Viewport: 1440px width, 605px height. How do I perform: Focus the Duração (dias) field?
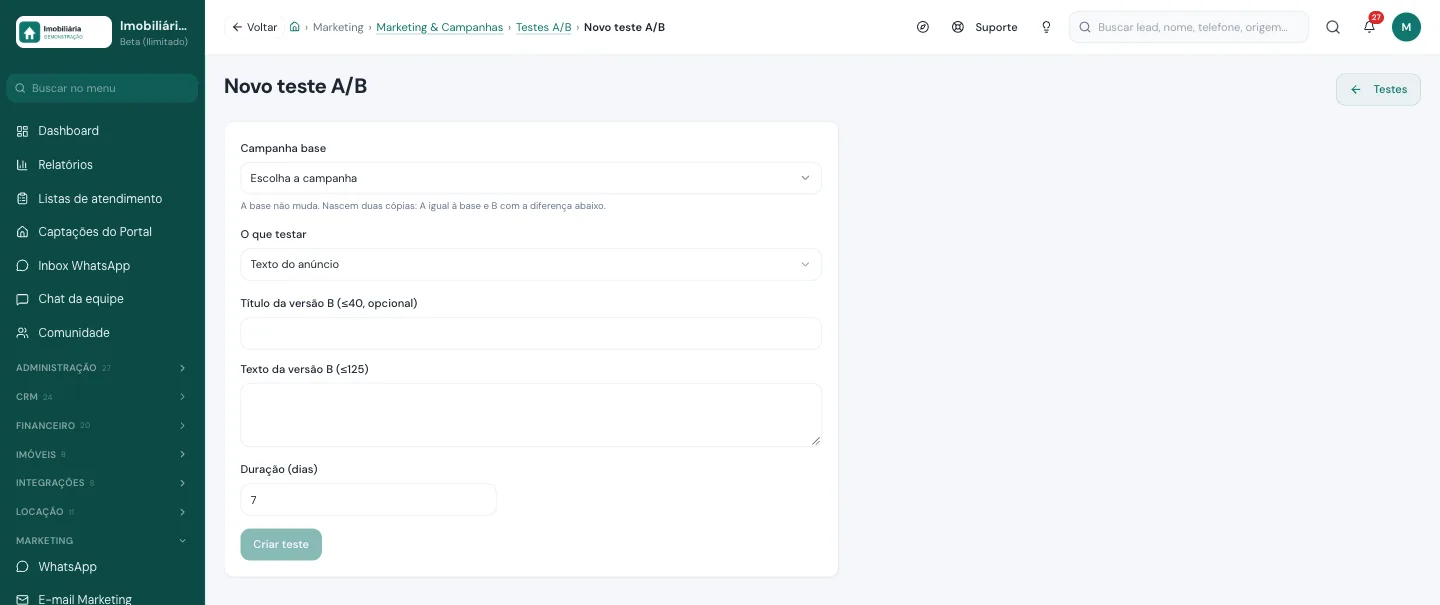coord(368,500)
